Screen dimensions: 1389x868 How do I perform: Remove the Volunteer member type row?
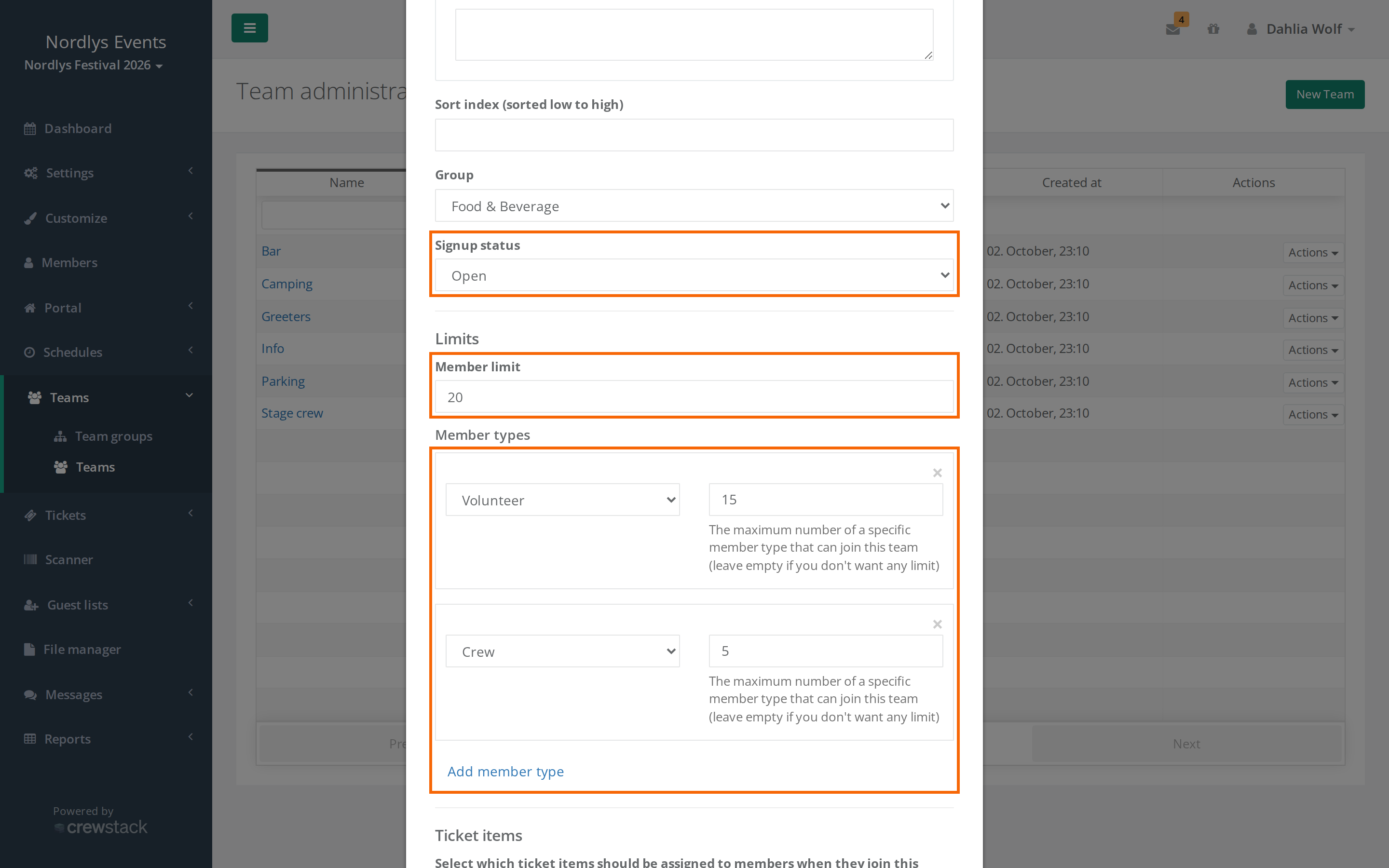click(937, 473)
